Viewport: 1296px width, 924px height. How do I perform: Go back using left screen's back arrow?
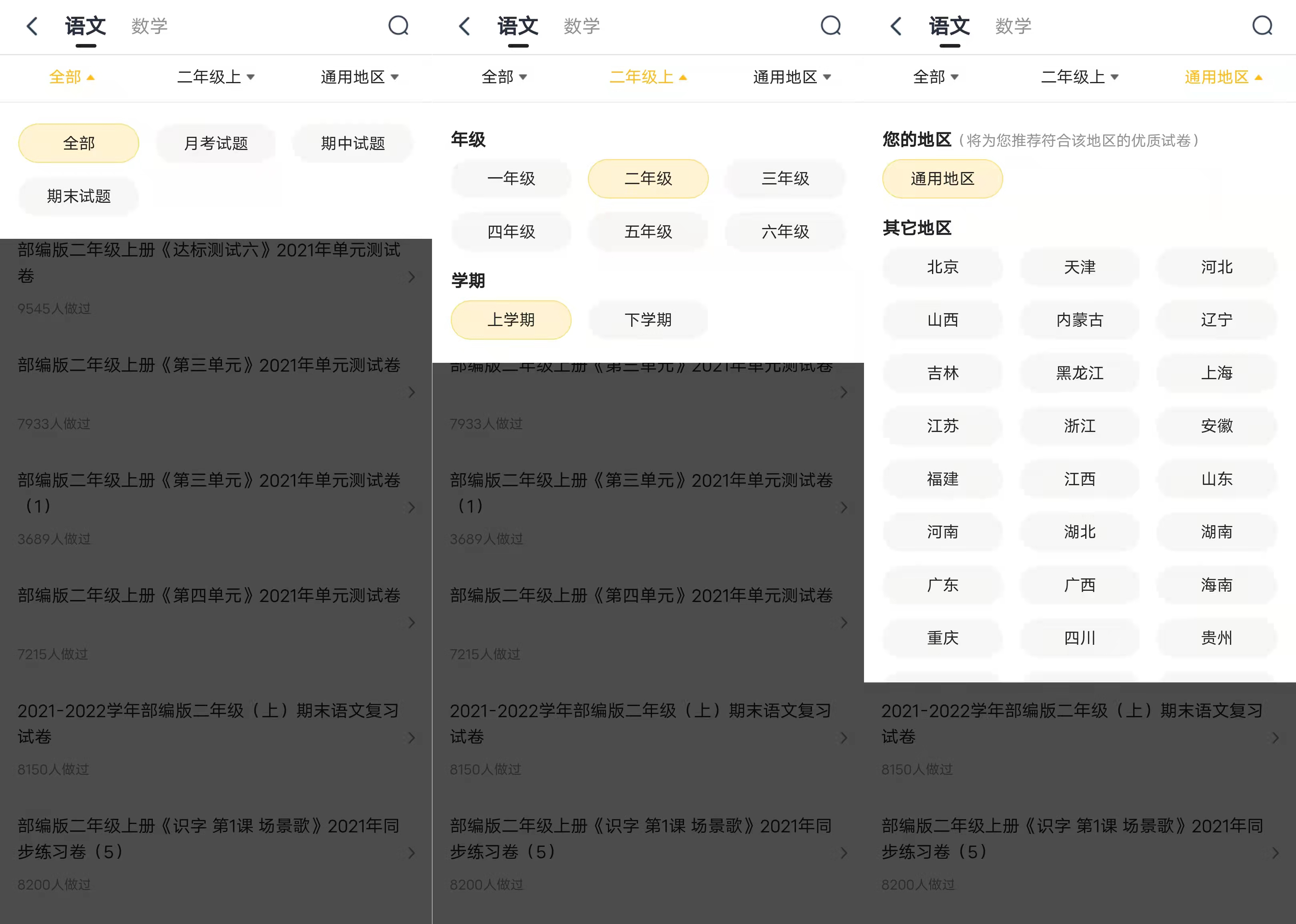(32, 26)
